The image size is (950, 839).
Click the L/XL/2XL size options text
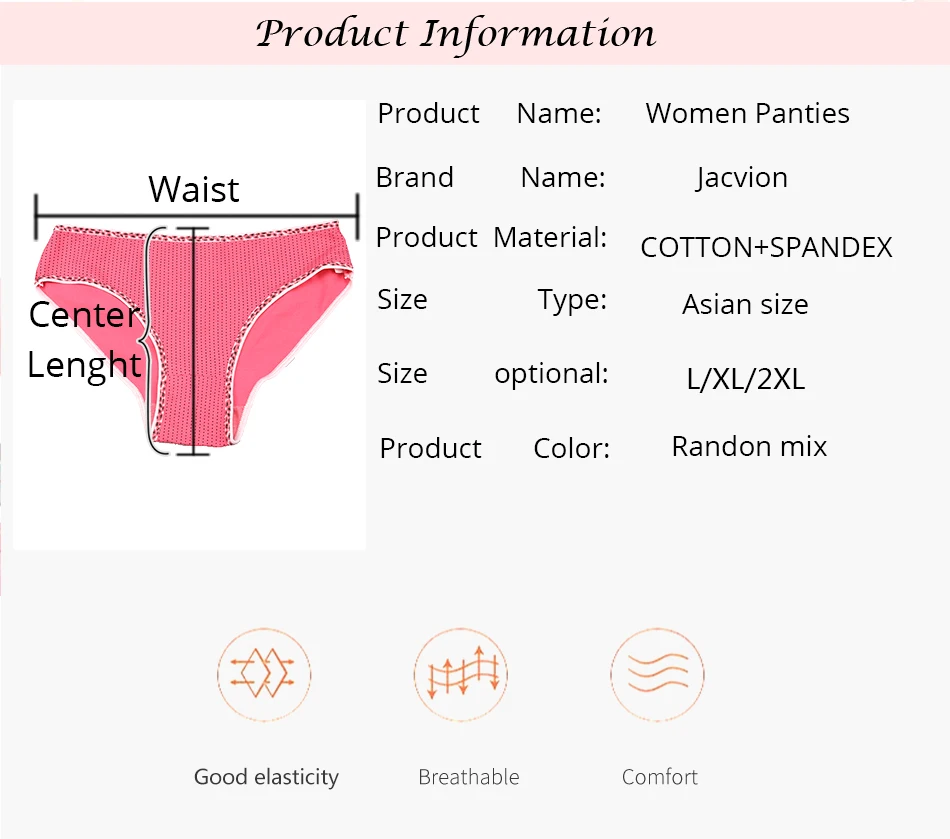(746, 379)
